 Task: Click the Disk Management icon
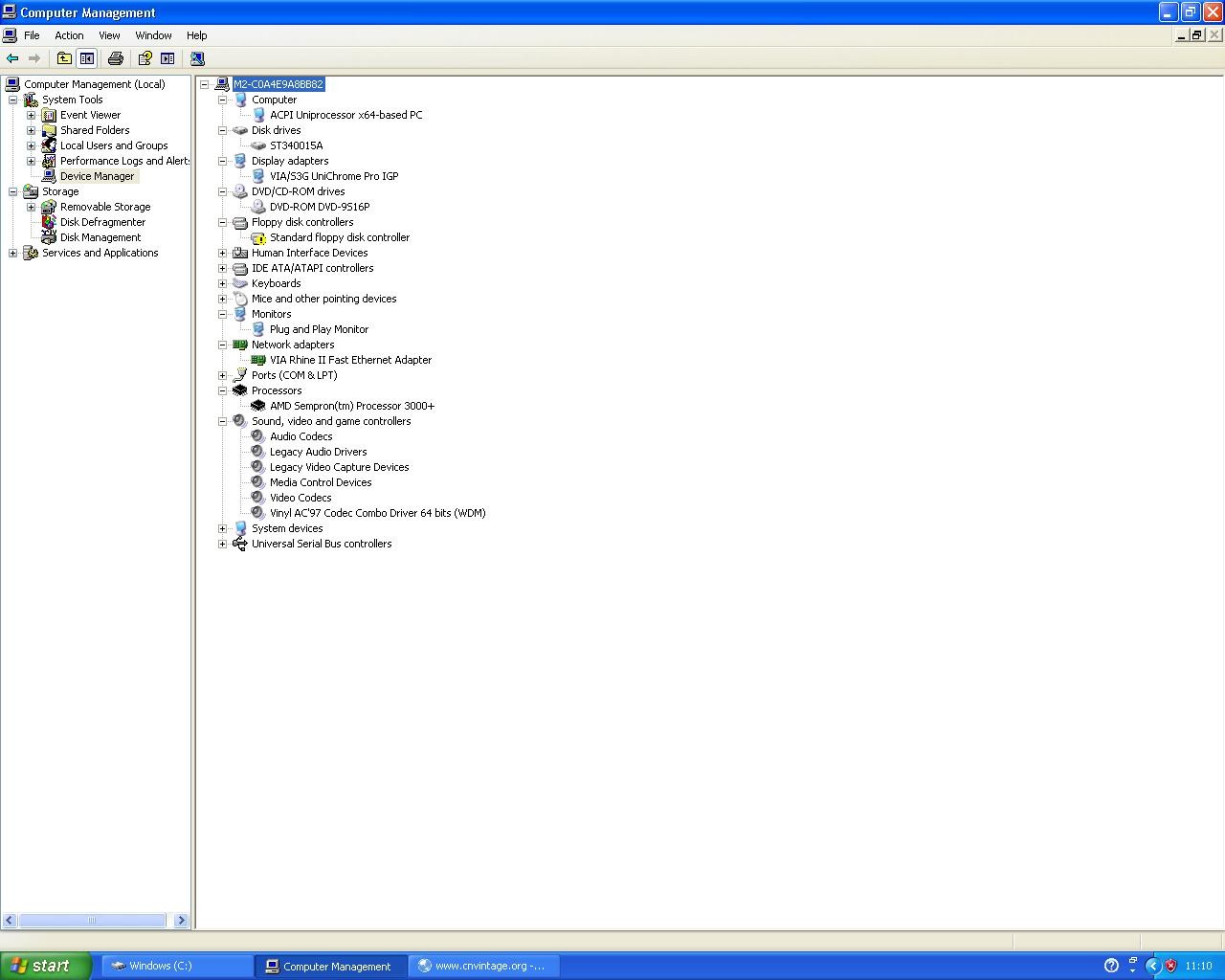click(x=49, y=237)
